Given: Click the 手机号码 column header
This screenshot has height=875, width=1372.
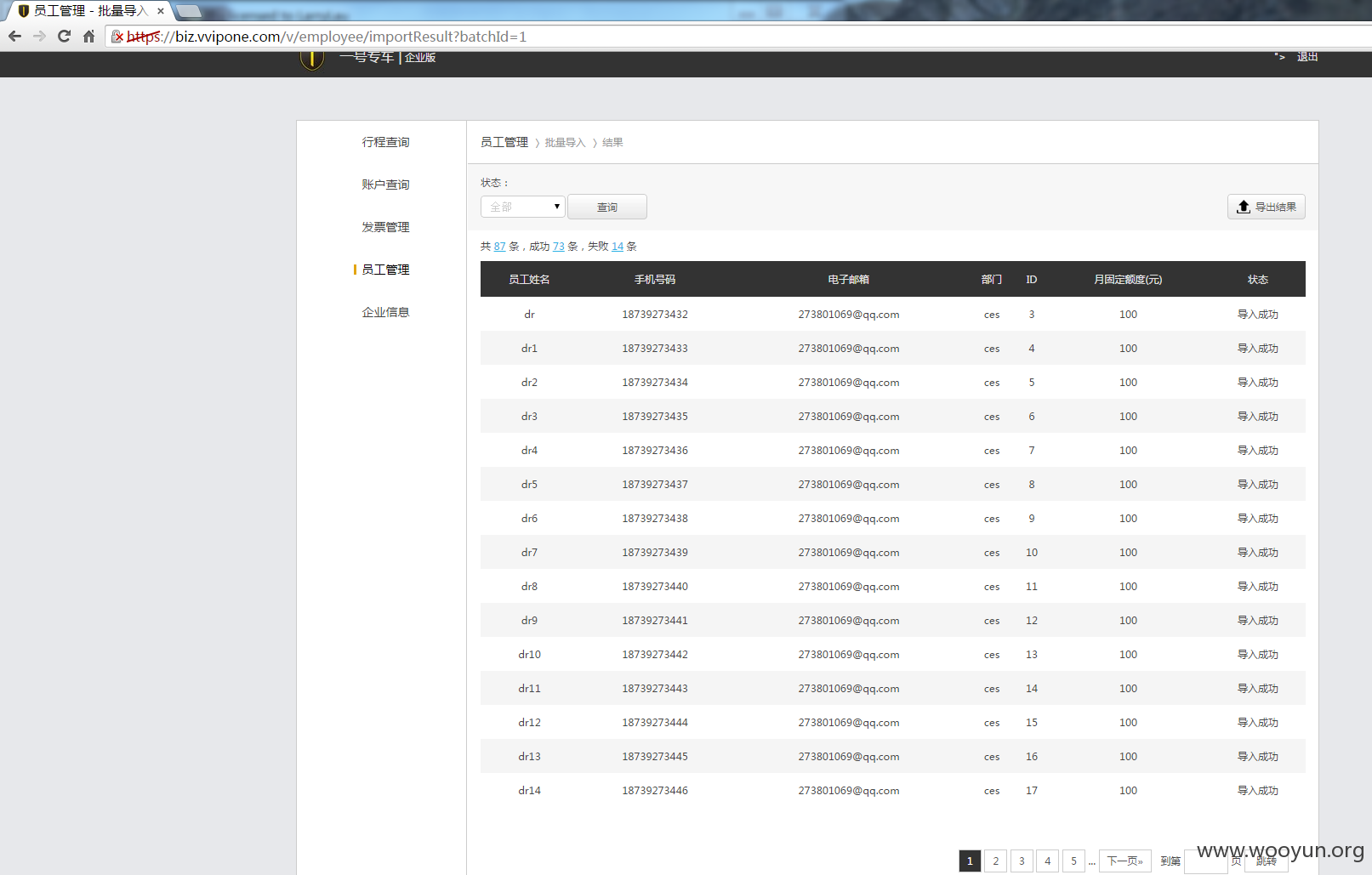Looking at the screenshot, I should coord(655,279).
